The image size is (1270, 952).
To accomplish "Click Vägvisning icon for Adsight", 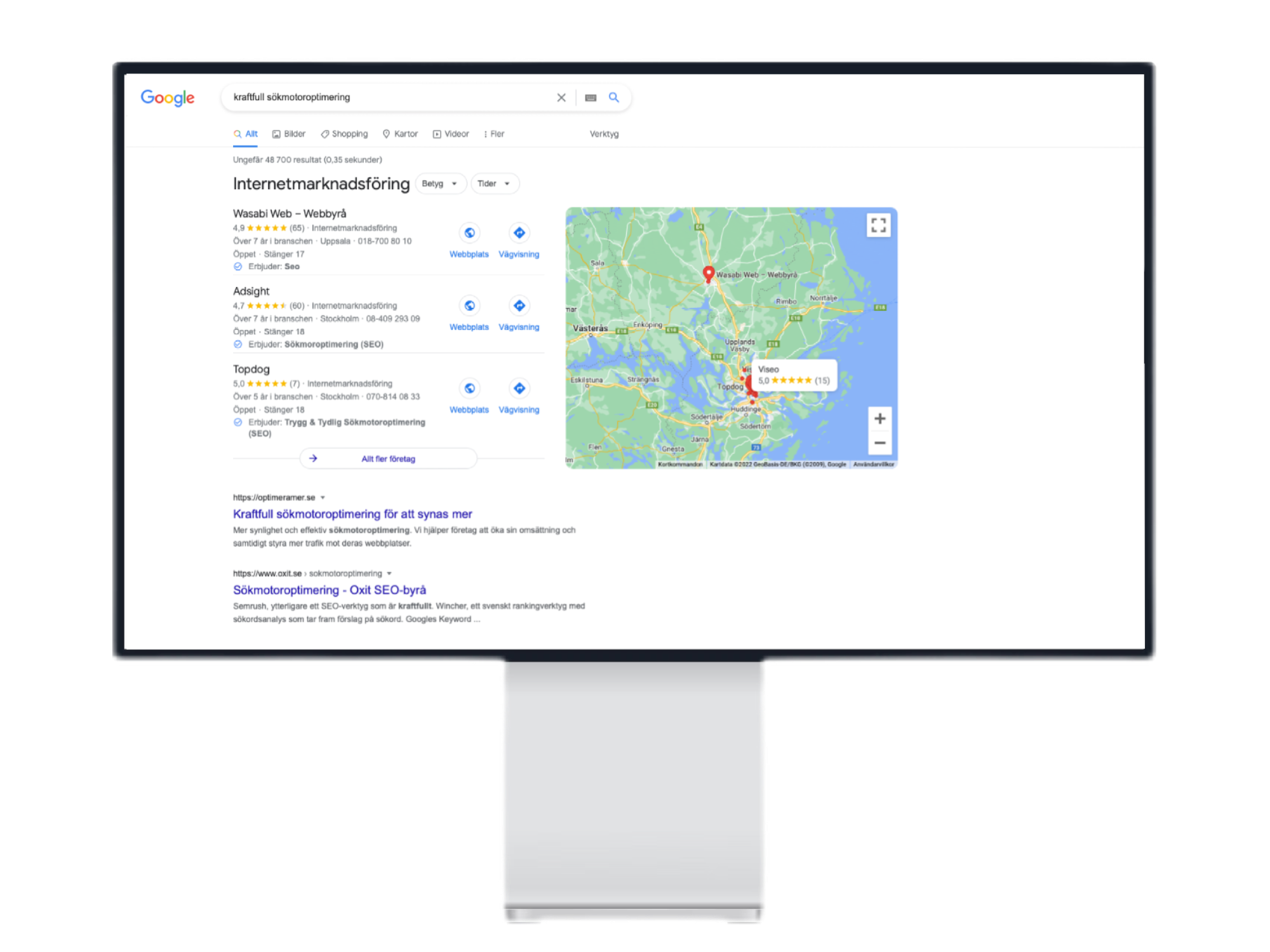I will click(519, 306).
